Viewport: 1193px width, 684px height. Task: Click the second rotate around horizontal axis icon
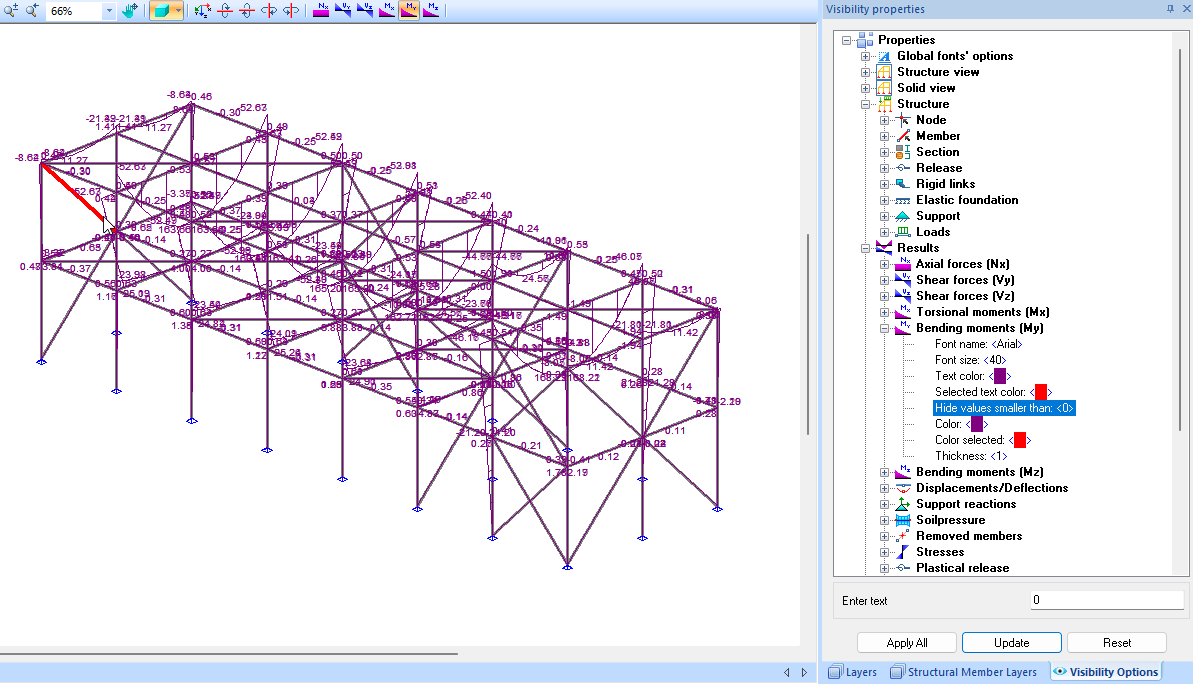247,11
